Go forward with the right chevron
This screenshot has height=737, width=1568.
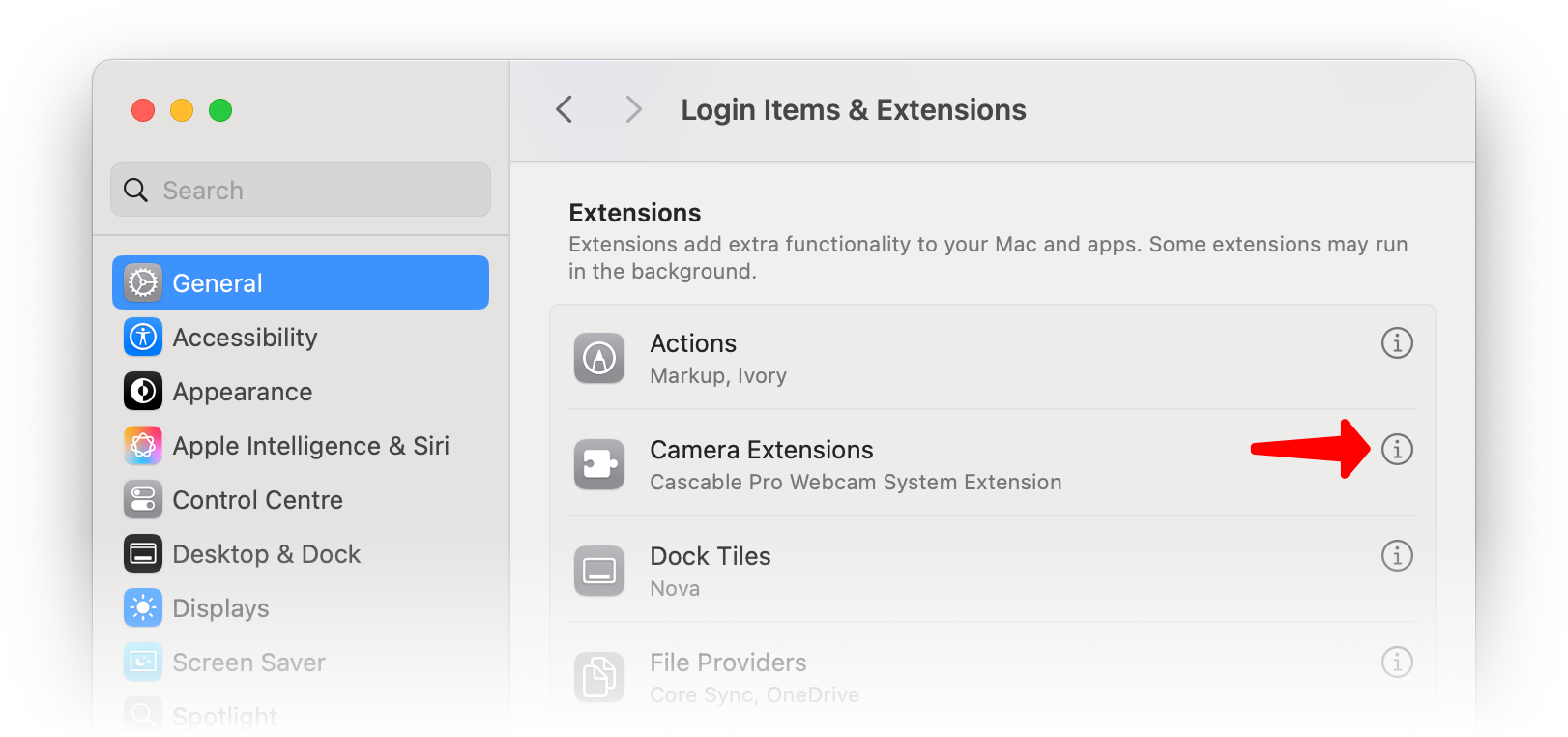pos(633,109)
